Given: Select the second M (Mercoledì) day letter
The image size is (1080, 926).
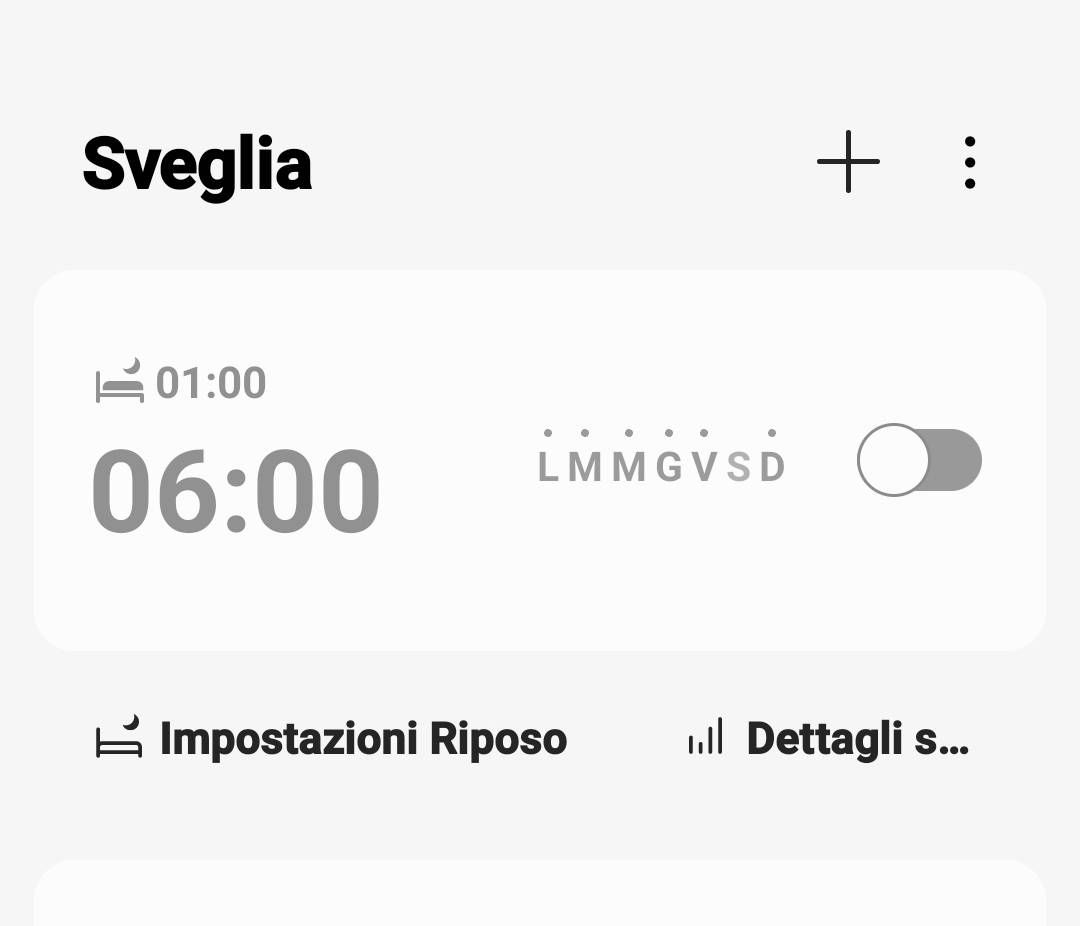Looking at the screenshot, I should pos(629,467).
